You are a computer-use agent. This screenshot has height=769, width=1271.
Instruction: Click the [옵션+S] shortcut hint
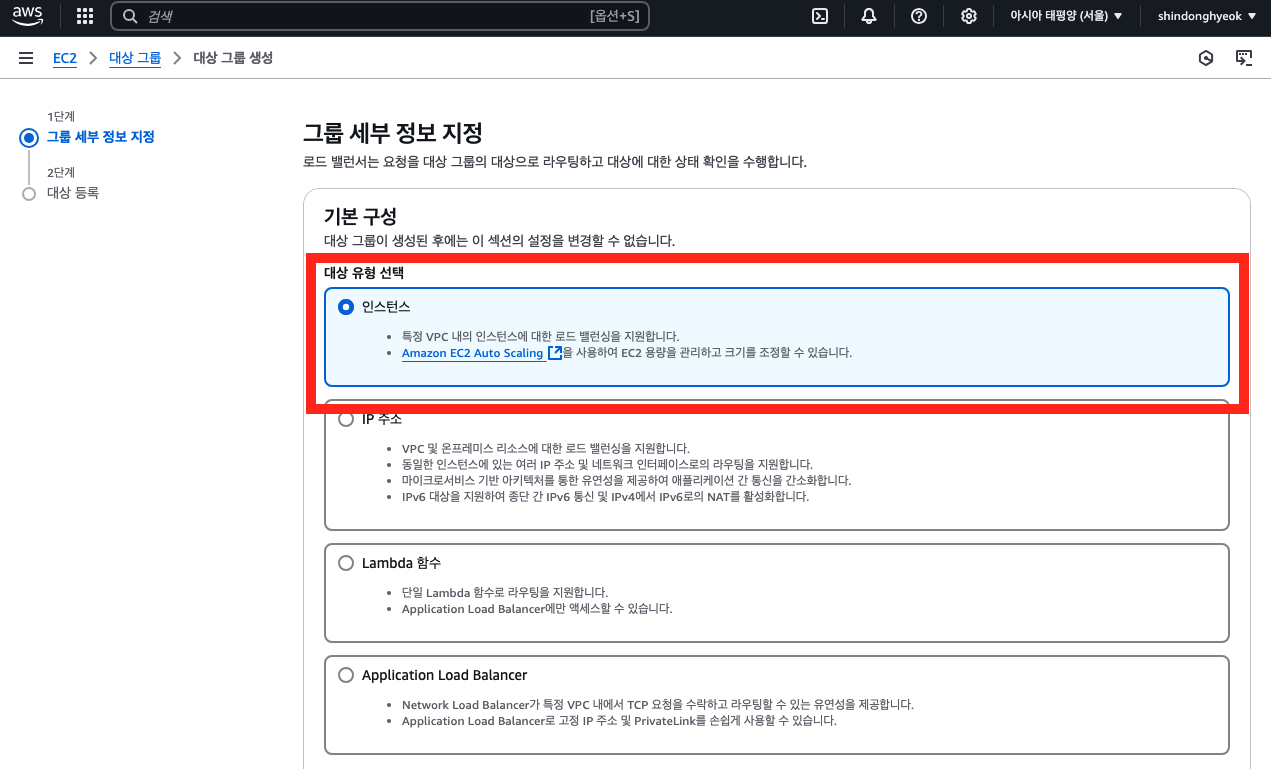(615, 17)
